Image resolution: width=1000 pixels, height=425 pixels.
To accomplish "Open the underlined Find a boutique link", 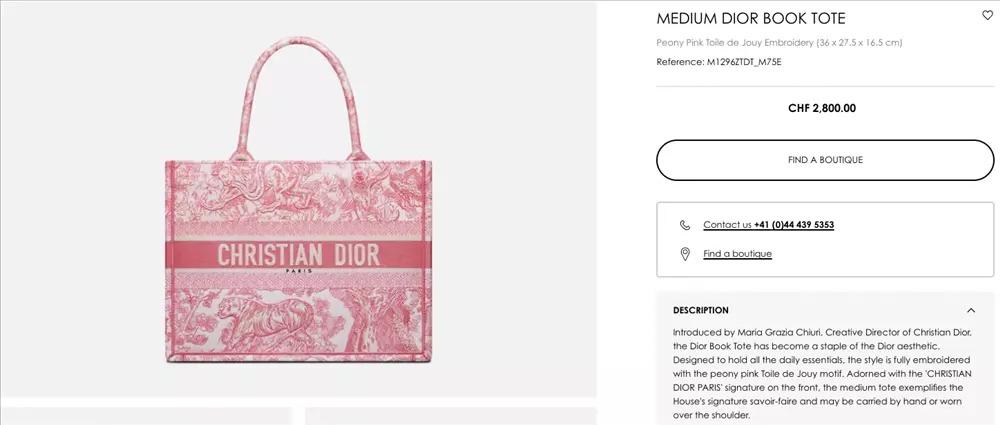I will (737, 254).
